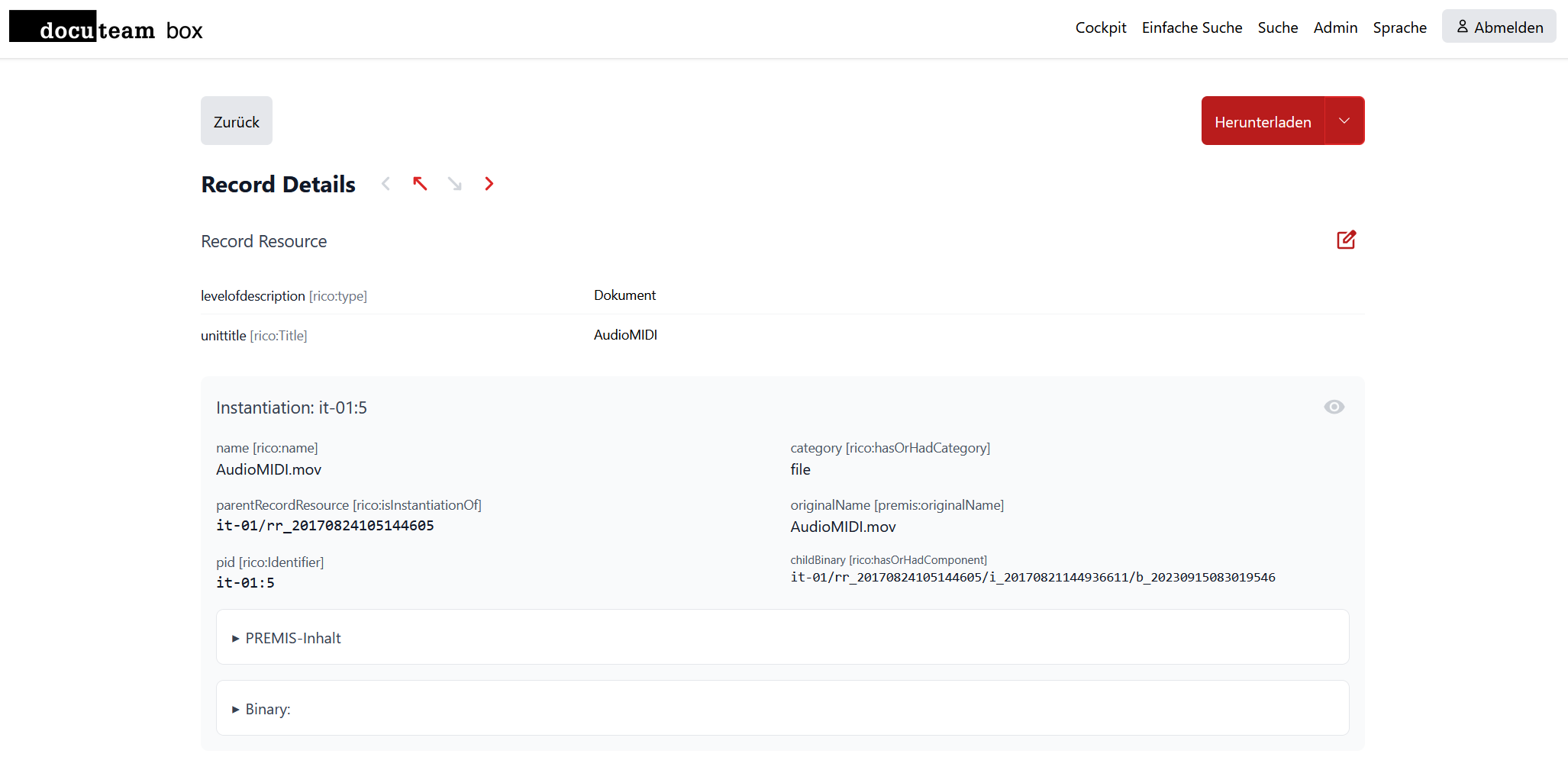Navigate up to parent record arrow
This screenshot has height=770, width=1568.
pos(420,184)
